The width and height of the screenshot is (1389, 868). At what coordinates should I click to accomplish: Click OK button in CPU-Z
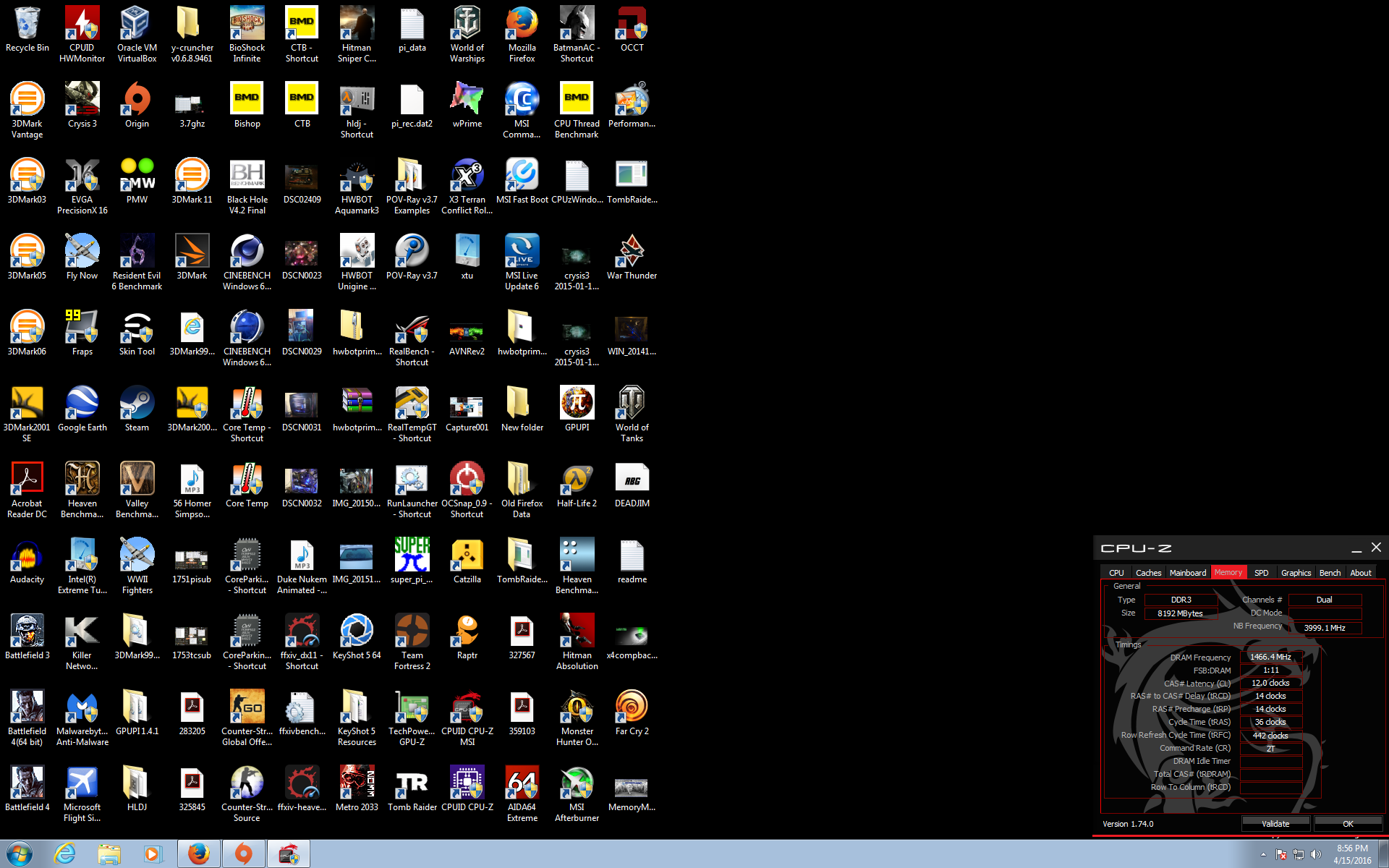click(1348, 823)
